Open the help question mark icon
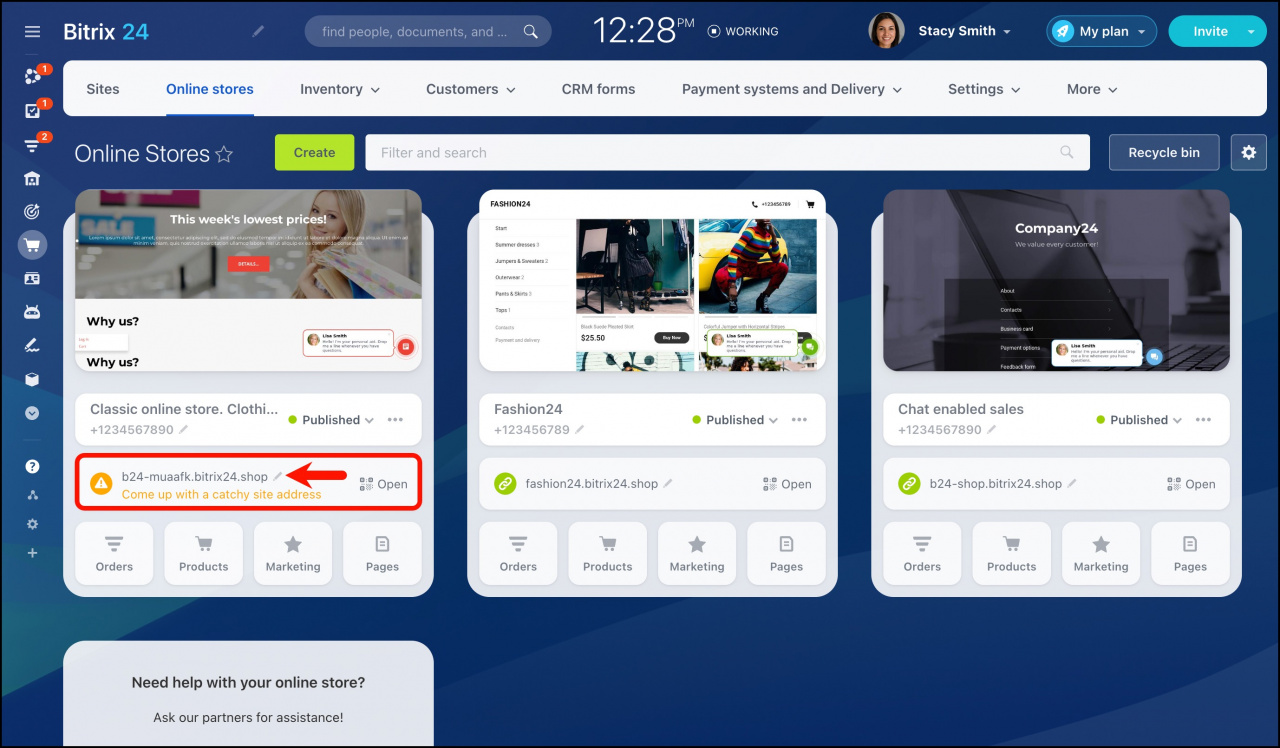This screenshot has height=748, width=1280. pyautogui.click(x=32, y=466)
